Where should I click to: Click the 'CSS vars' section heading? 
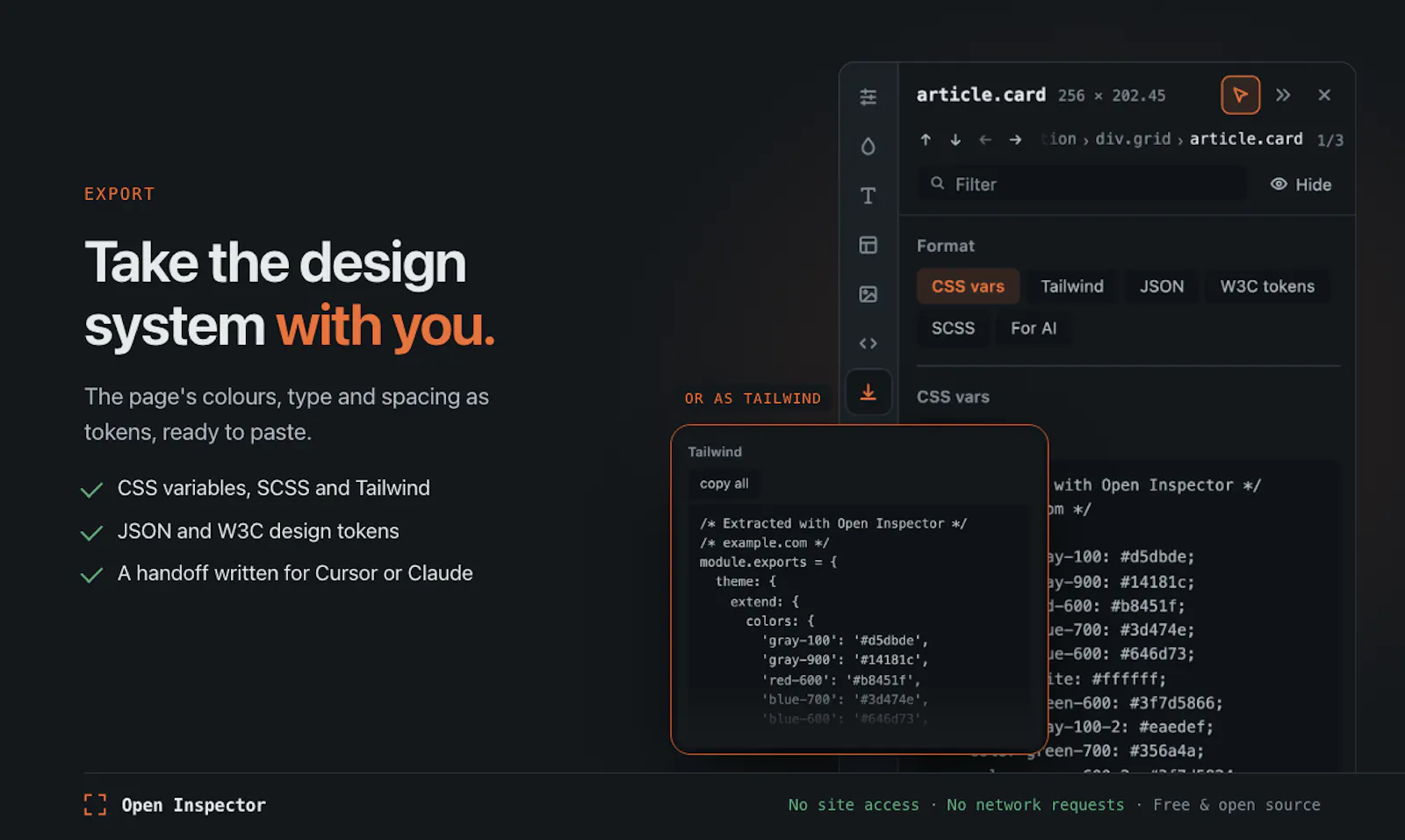coord(953,397)
